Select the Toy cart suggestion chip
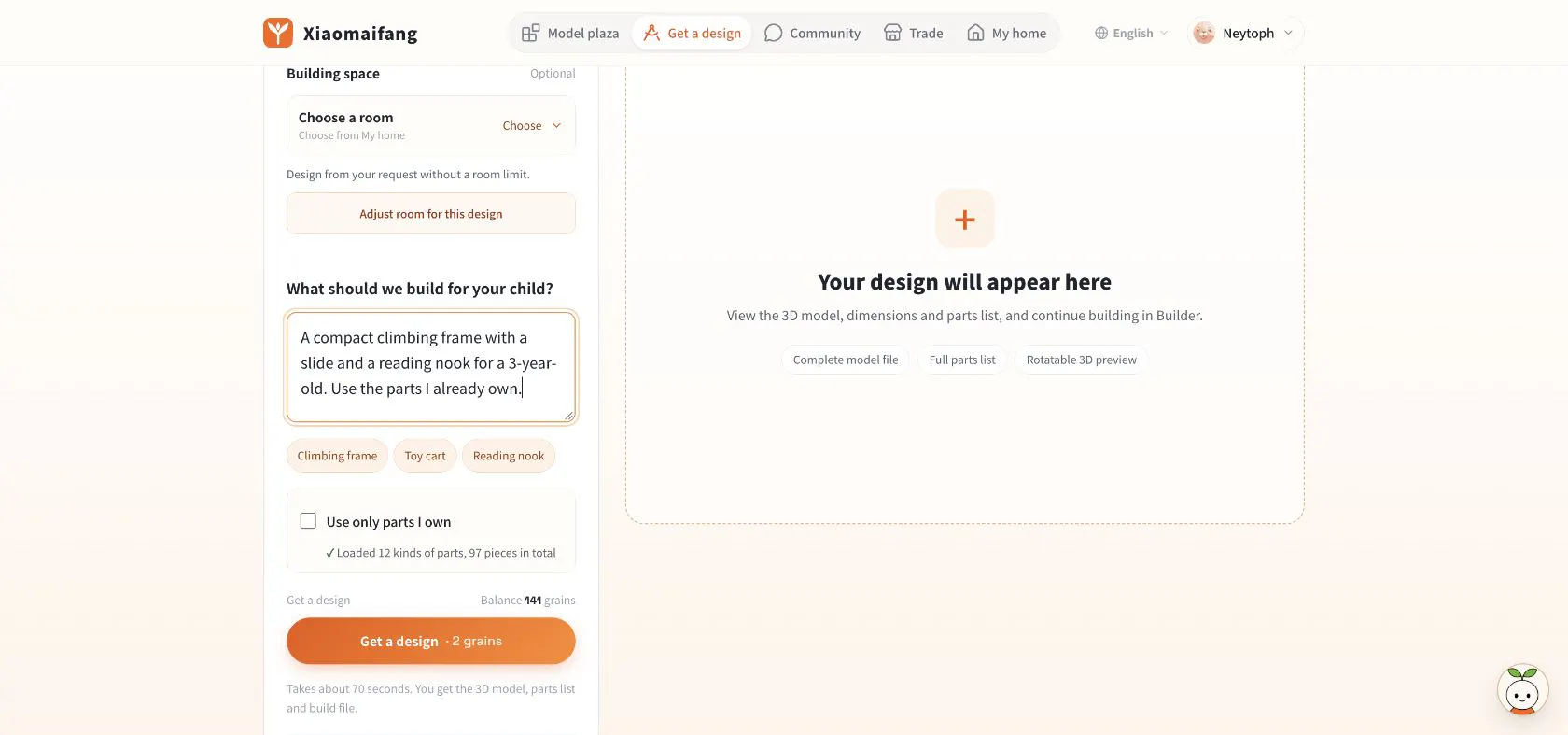Image resolution: width=1568 pixels, height=735 pixels. click(425, 456)
